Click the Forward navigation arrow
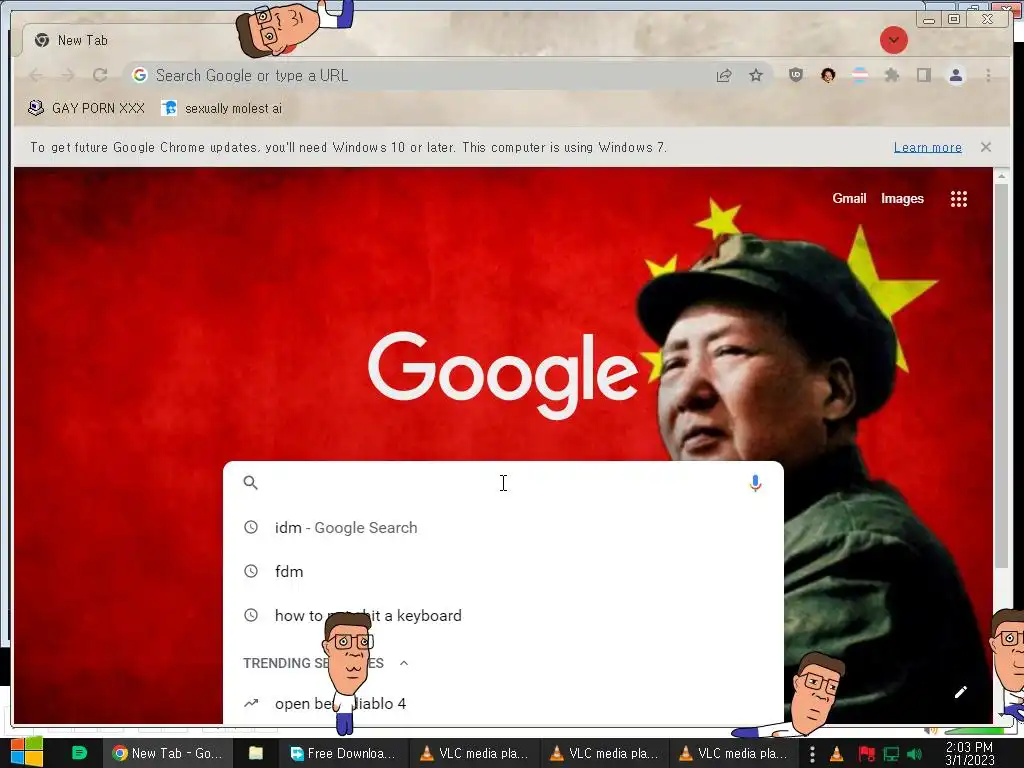Viewport: 1024px width, 768px height. point(68,76)
